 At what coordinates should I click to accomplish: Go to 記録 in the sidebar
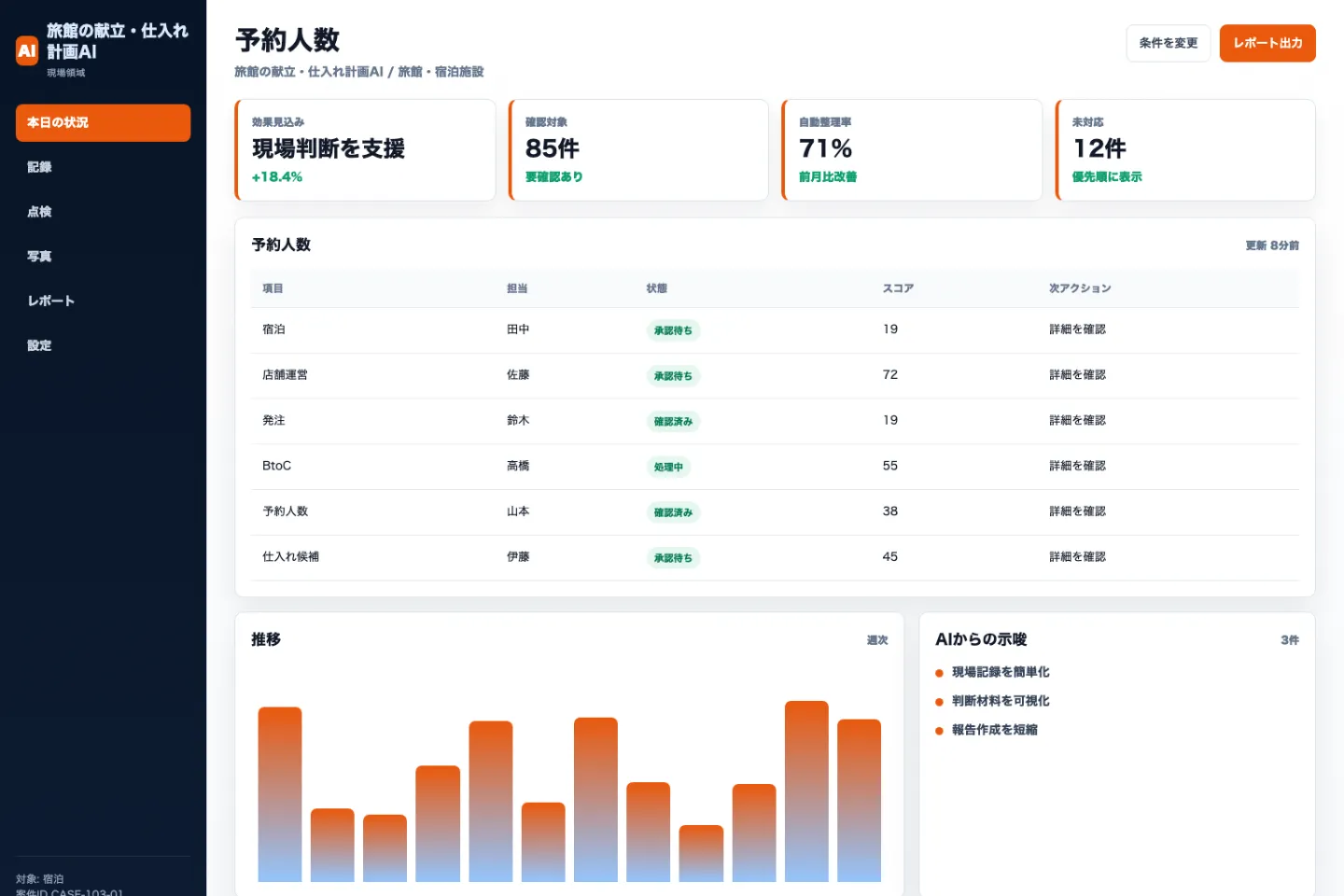coord(103,167)
